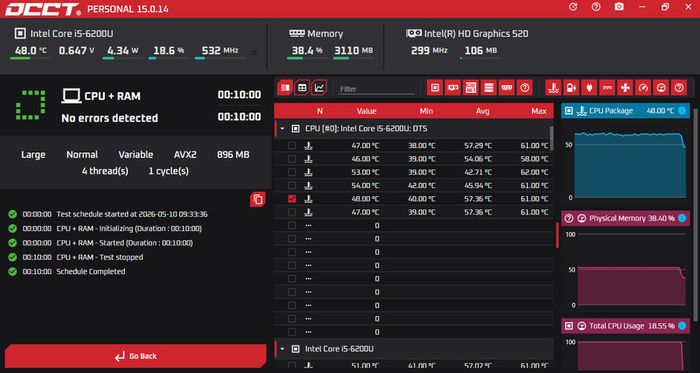Image resolution: width=700 pixels, height=373 pixels.
Task: Click the Filter input field
Action: 376,89
